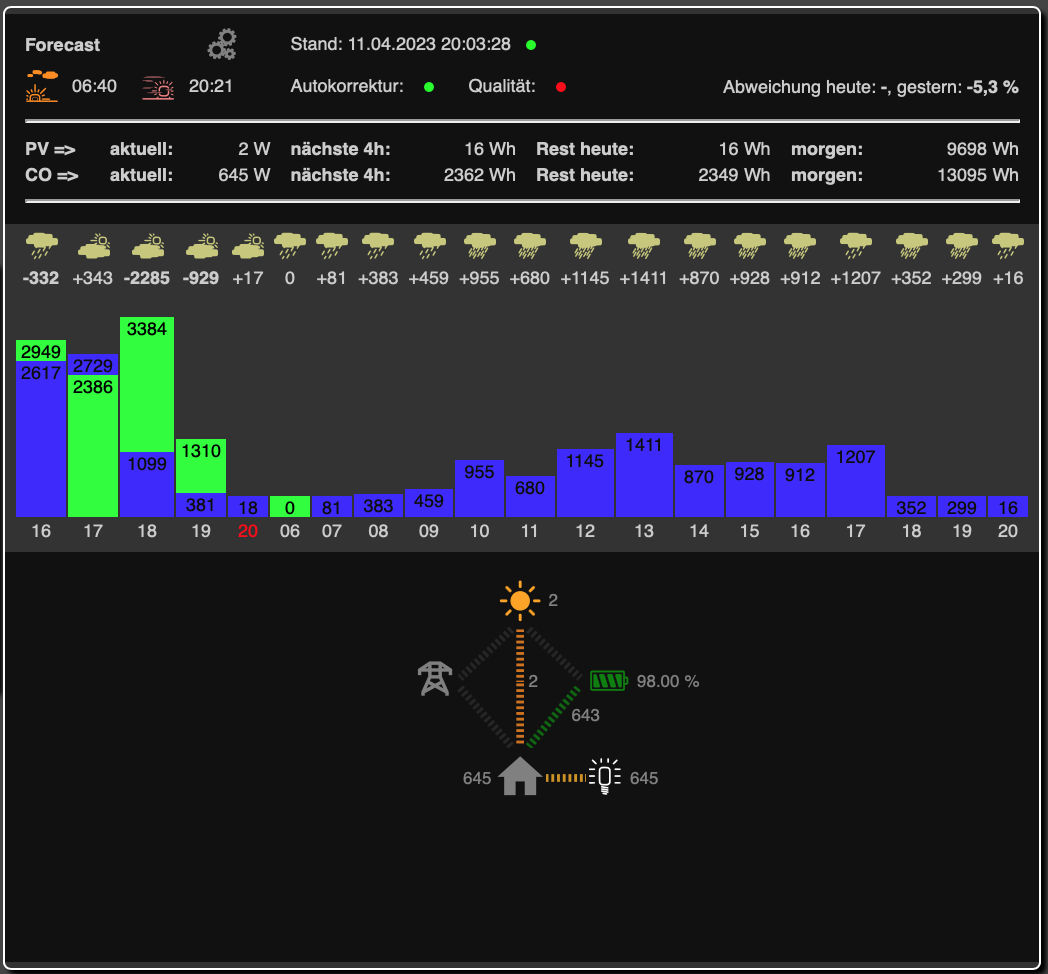This screenshot has width=1048, height=974.
Task: Select the rain cloud above +459
Action: [429, 246]
